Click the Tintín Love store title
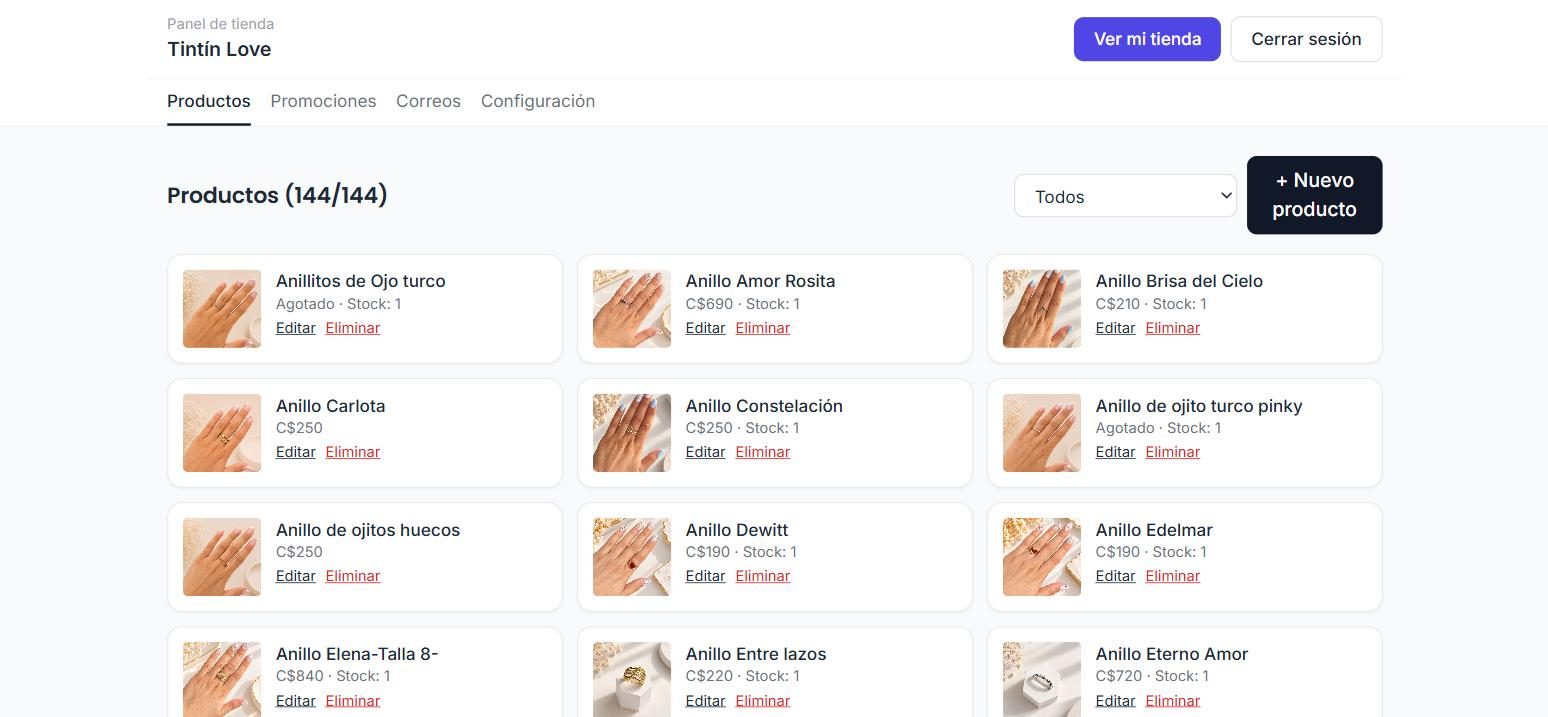 219,49
